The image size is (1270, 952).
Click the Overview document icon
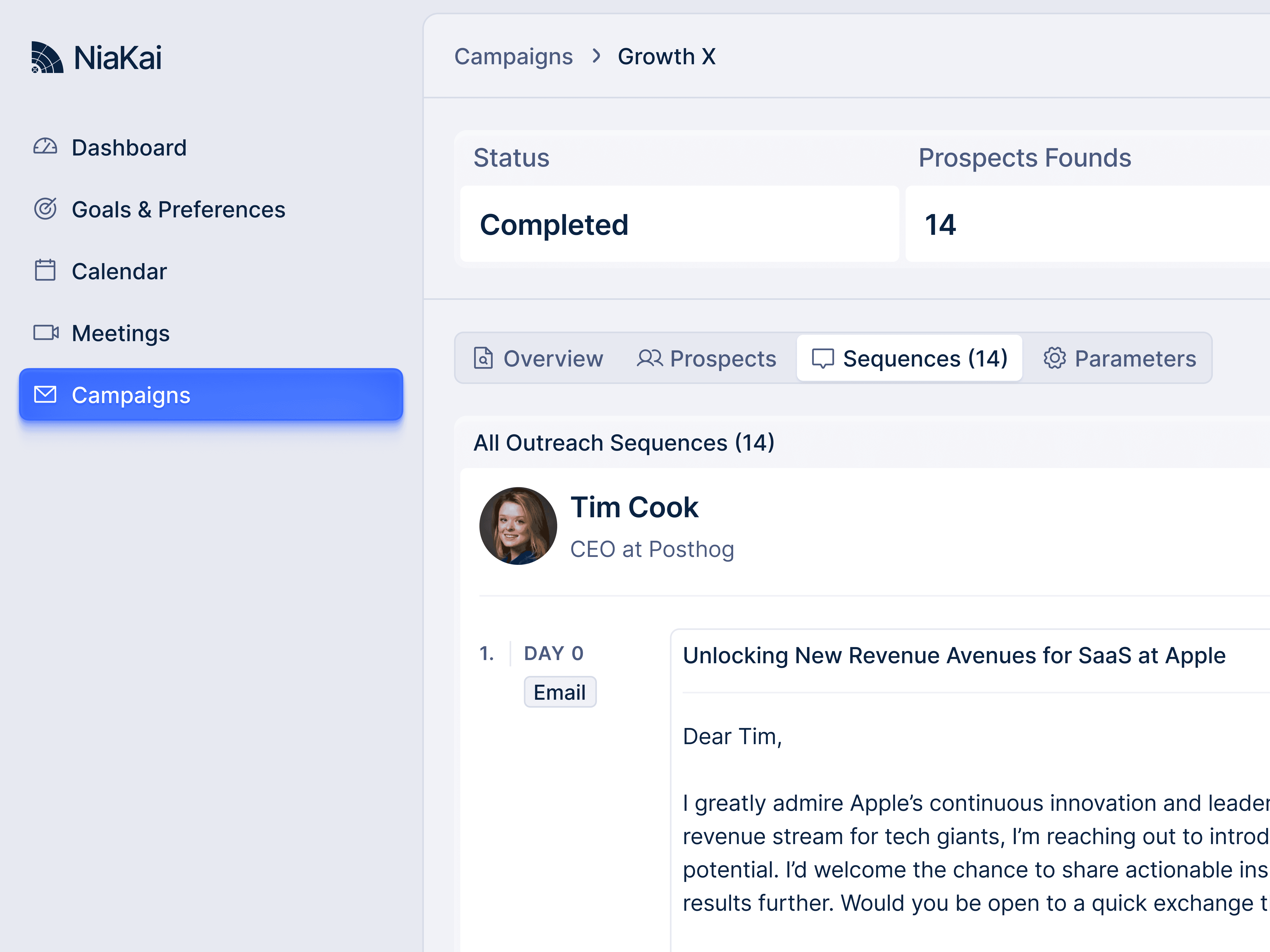click(483, 358)
